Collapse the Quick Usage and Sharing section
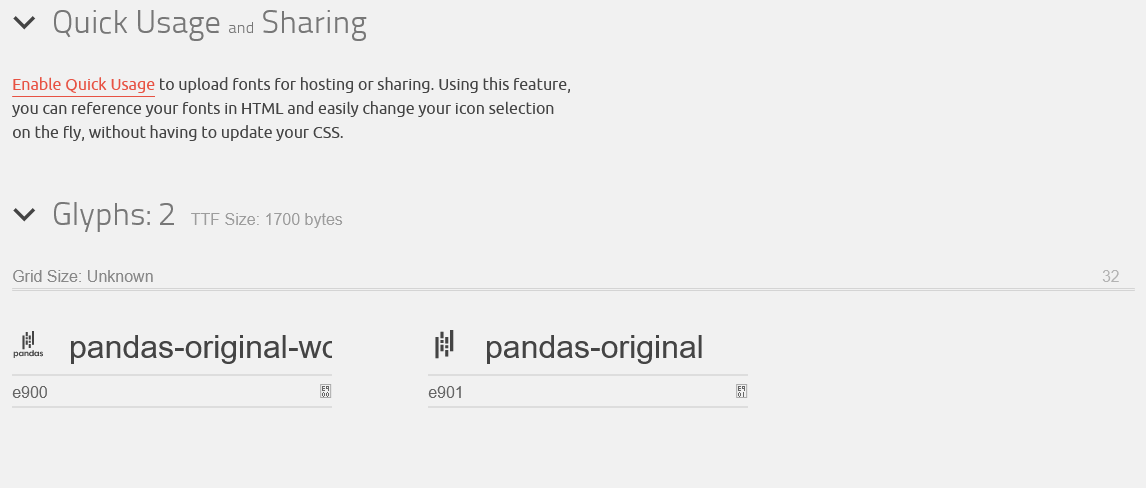This screenshot has height=488, width=1146. (24, 23)
